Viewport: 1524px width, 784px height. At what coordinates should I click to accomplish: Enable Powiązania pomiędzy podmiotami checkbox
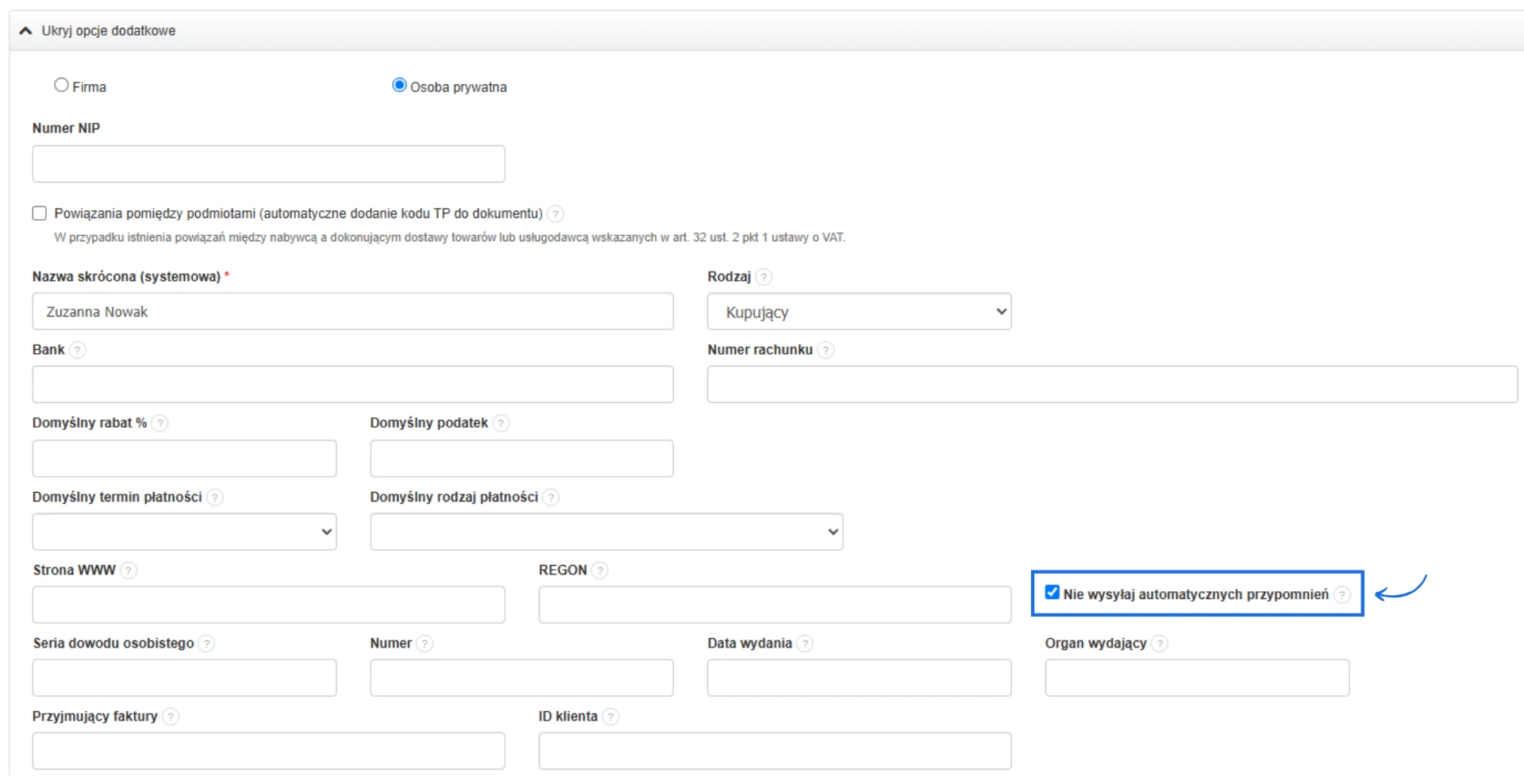(40, 213)
